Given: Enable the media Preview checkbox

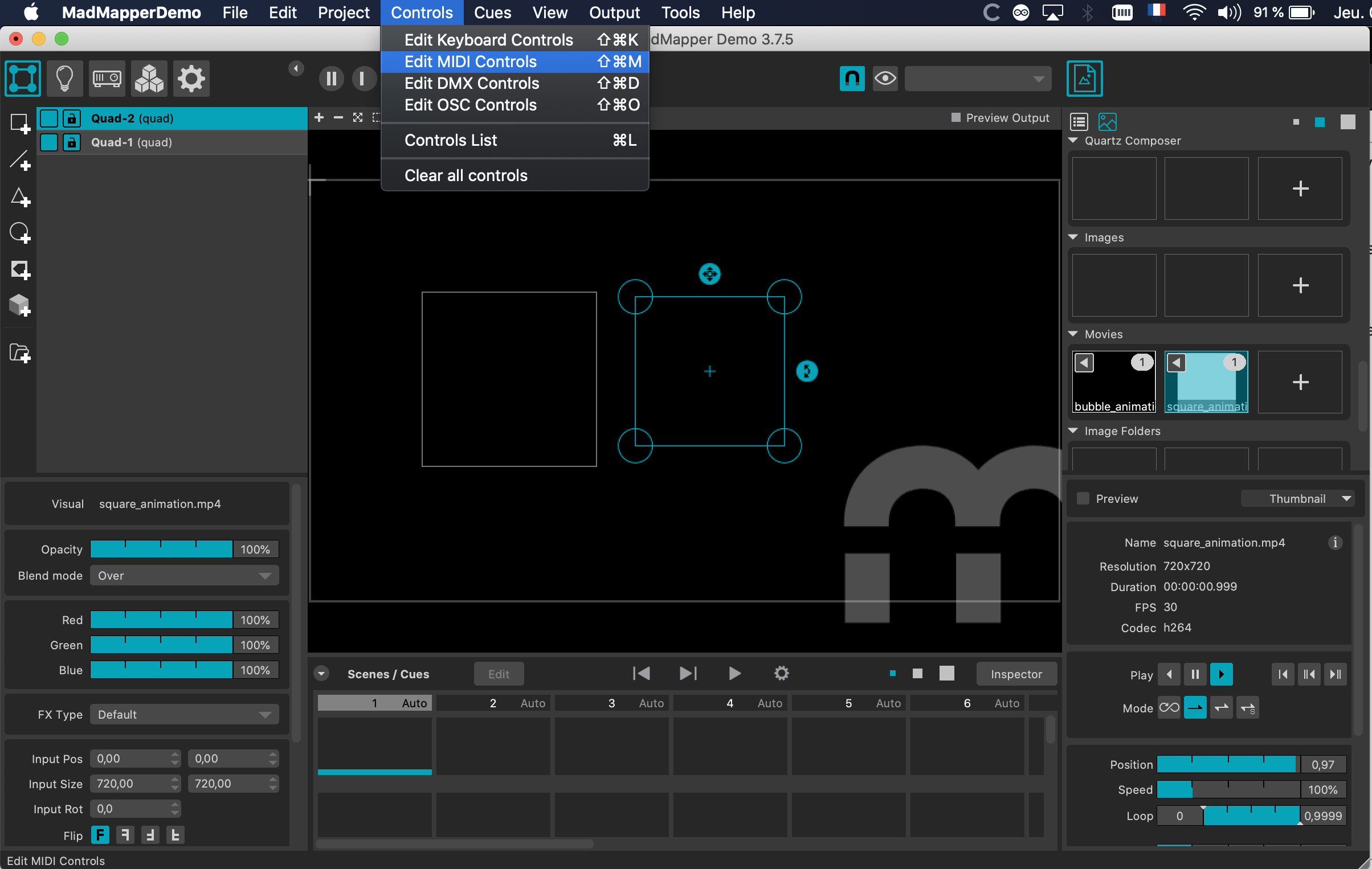Looking at the screenshot, I should [1083, 498].
